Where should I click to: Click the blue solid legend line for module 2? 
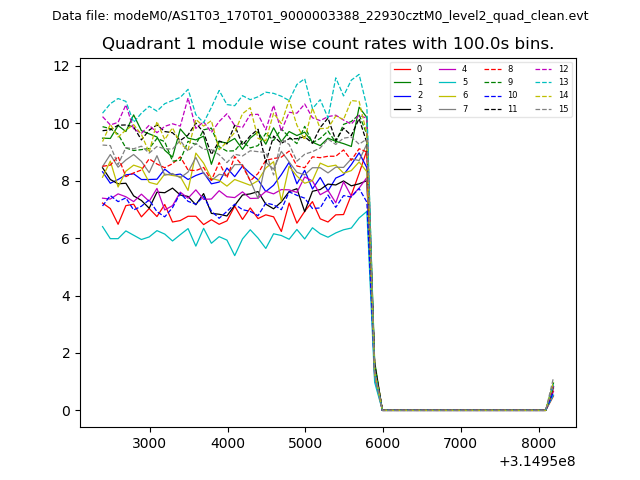(x=402, y=95)
